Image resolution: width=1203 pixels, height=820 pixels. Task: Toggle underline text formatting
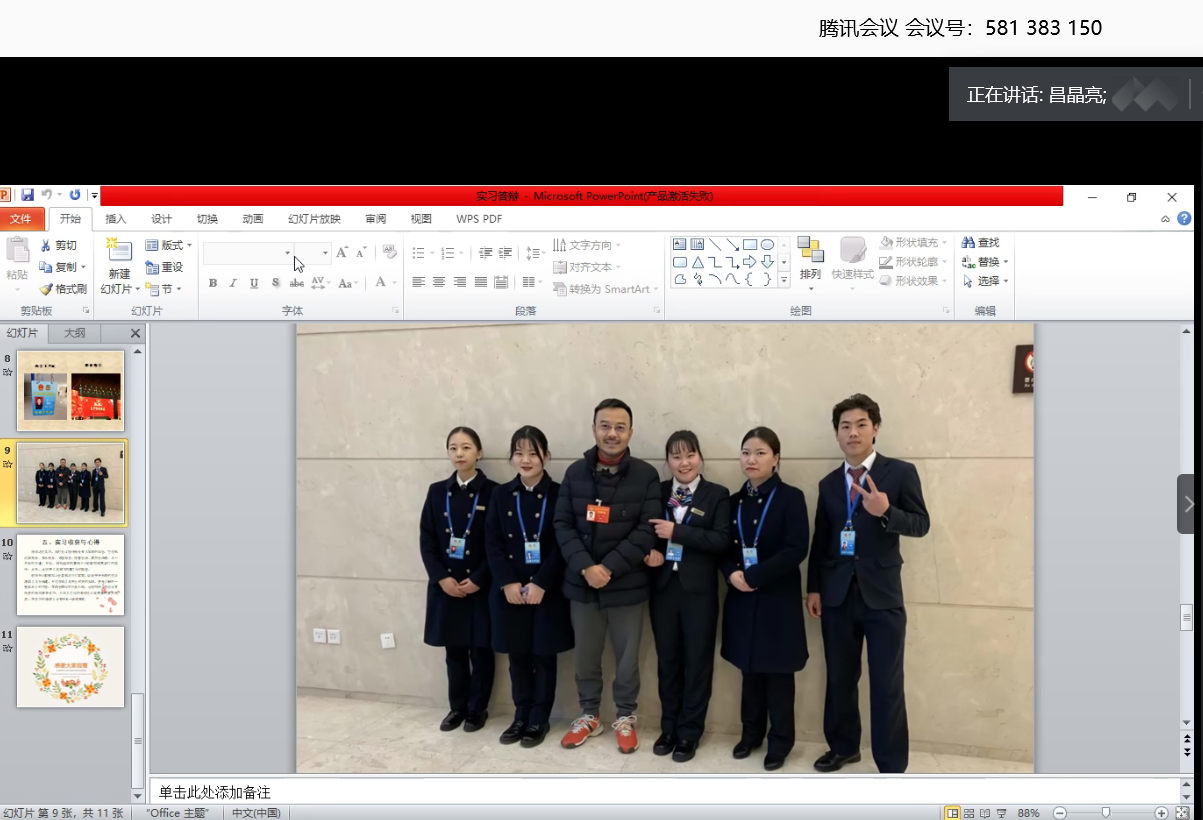(254, 283)
